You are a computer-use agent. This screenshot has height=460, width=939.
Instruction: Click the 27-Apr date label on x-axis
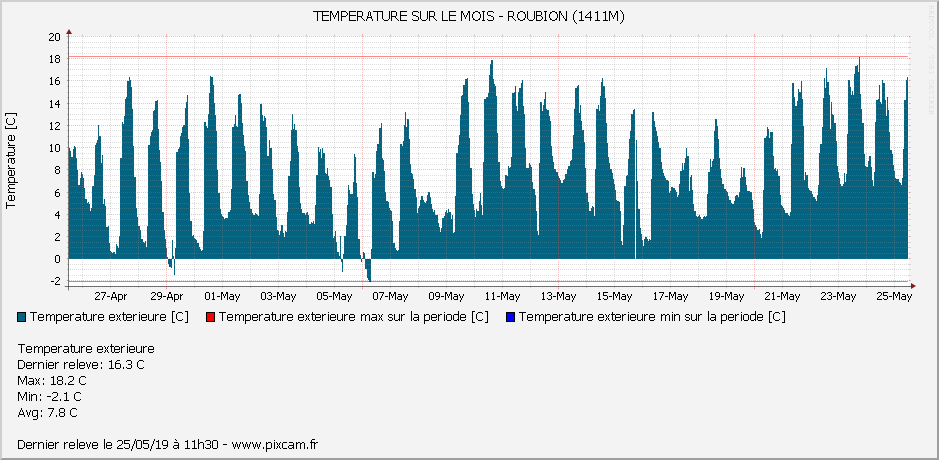(110, 296)
